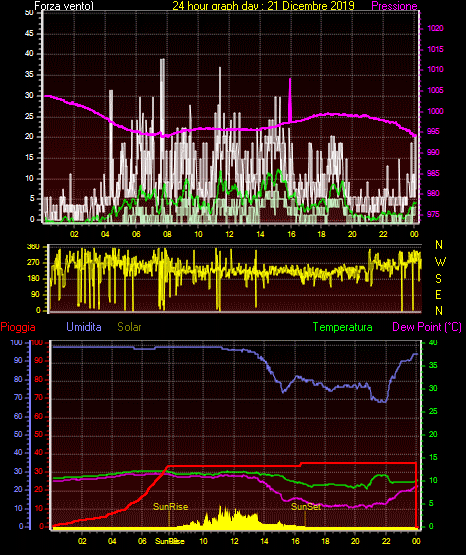Select the 980 pressure axis value
Screen dimensions: 466x555
433,193
